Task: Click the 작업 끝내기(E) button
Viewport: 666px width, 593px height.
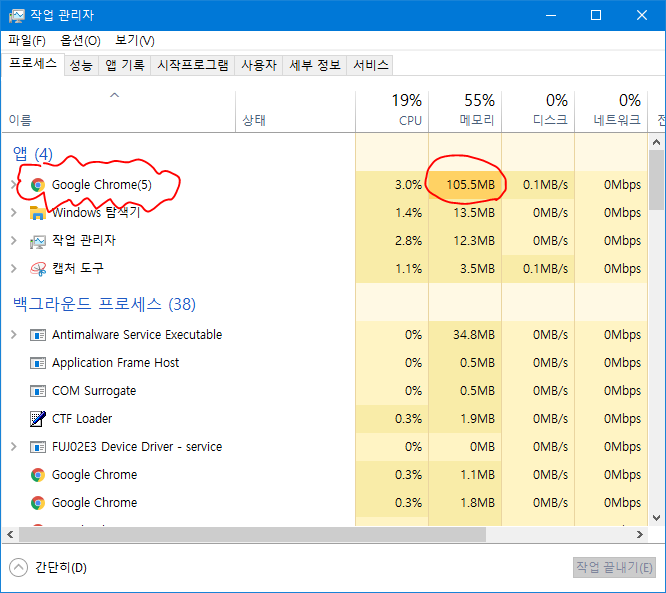Action: coord(614,568)
